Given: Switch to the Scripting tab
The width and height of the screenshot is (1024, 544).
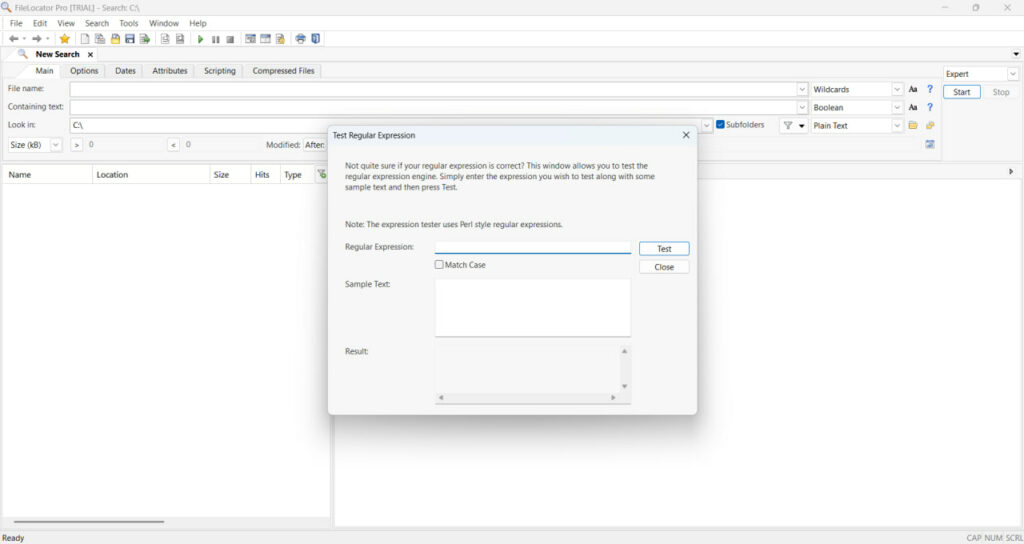Looking at the screenshot, I should tap(219, 71).
